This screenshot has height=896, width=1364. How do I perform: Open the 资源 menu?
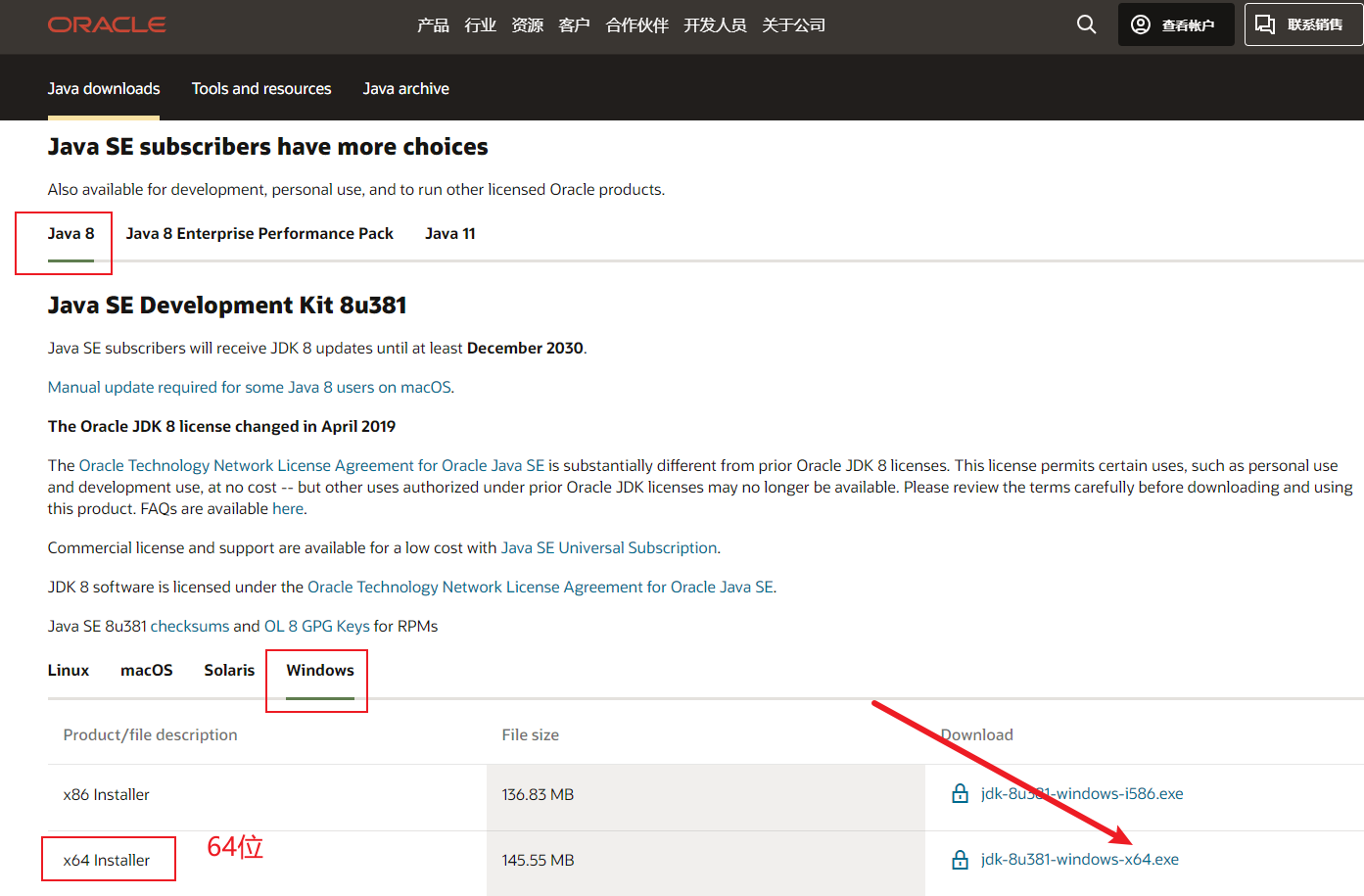click(527, 25)
